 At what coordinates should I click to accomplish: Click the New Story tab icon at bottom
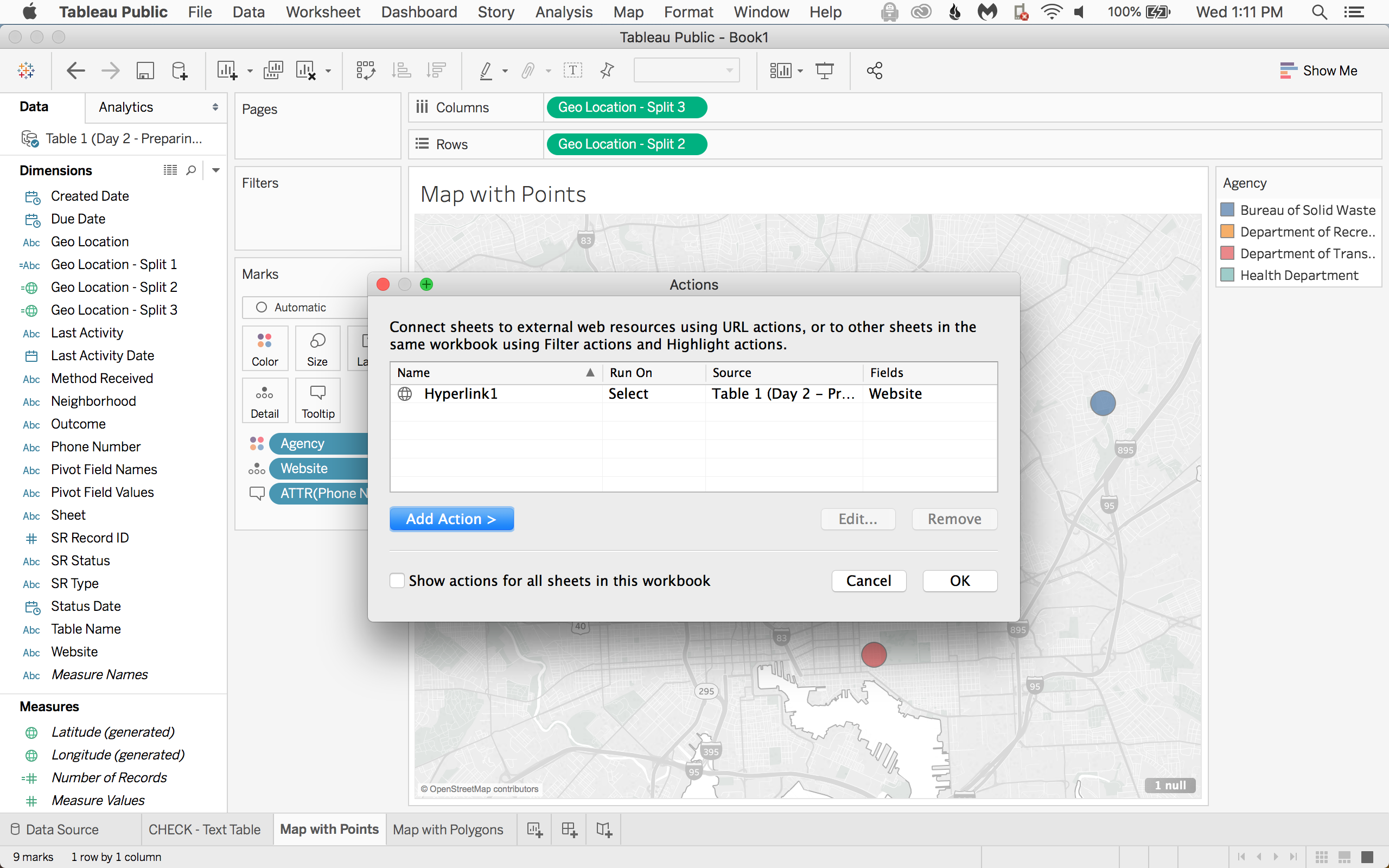click(x=604, y=829)
